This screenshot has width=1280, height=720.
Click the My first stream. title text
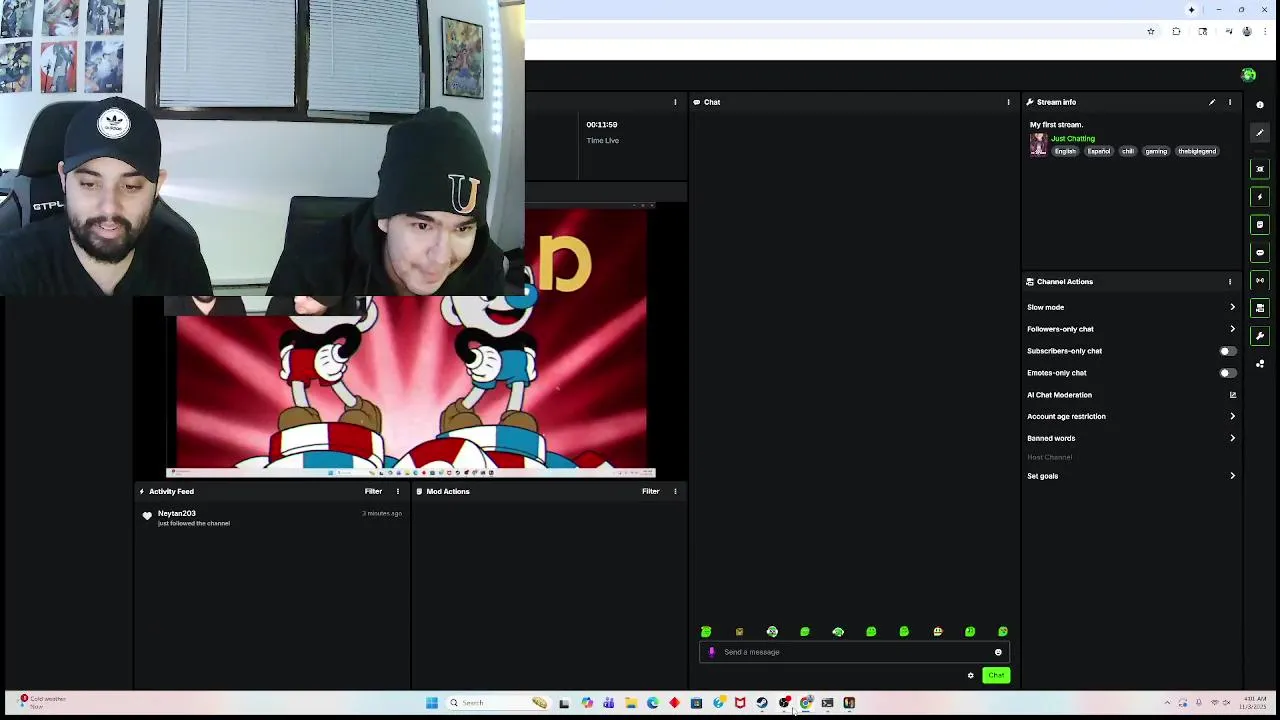point(1056,125)
